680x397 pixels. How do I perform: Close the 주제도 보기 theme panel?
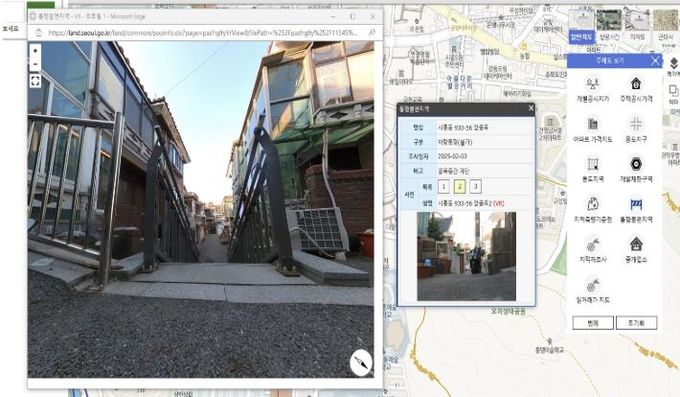[x=655, y=61]
